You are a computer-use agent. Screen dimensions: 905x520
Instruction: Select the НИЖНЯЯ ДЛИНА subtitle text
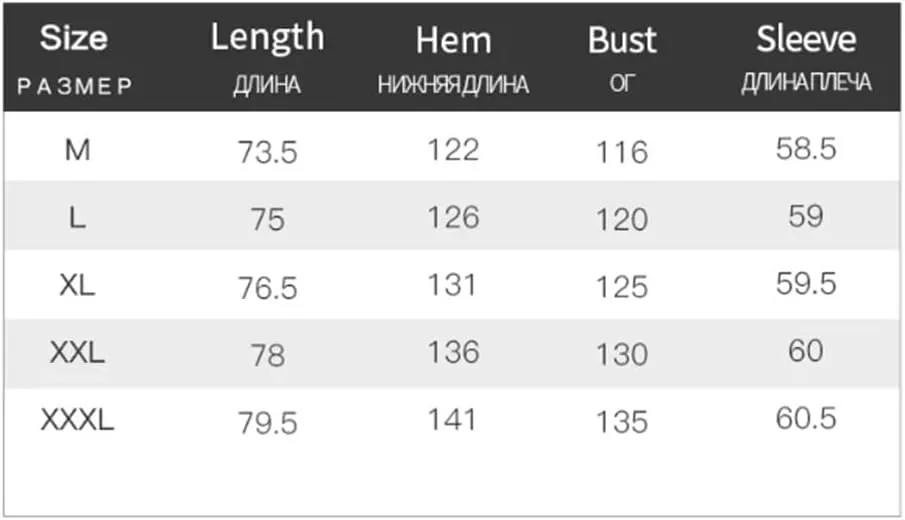(x=454, y=85)
